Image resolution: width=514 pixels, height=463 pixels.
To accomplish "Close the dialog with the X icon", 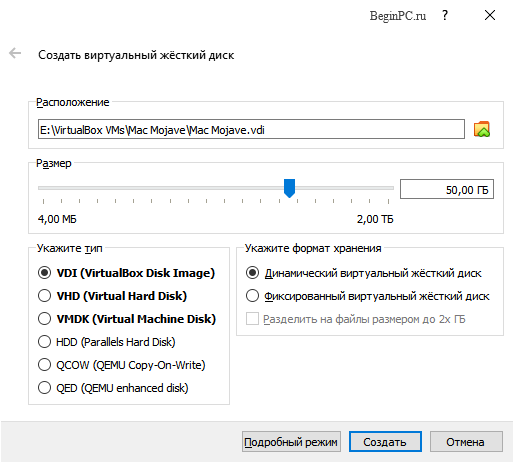I will (490, 15).
